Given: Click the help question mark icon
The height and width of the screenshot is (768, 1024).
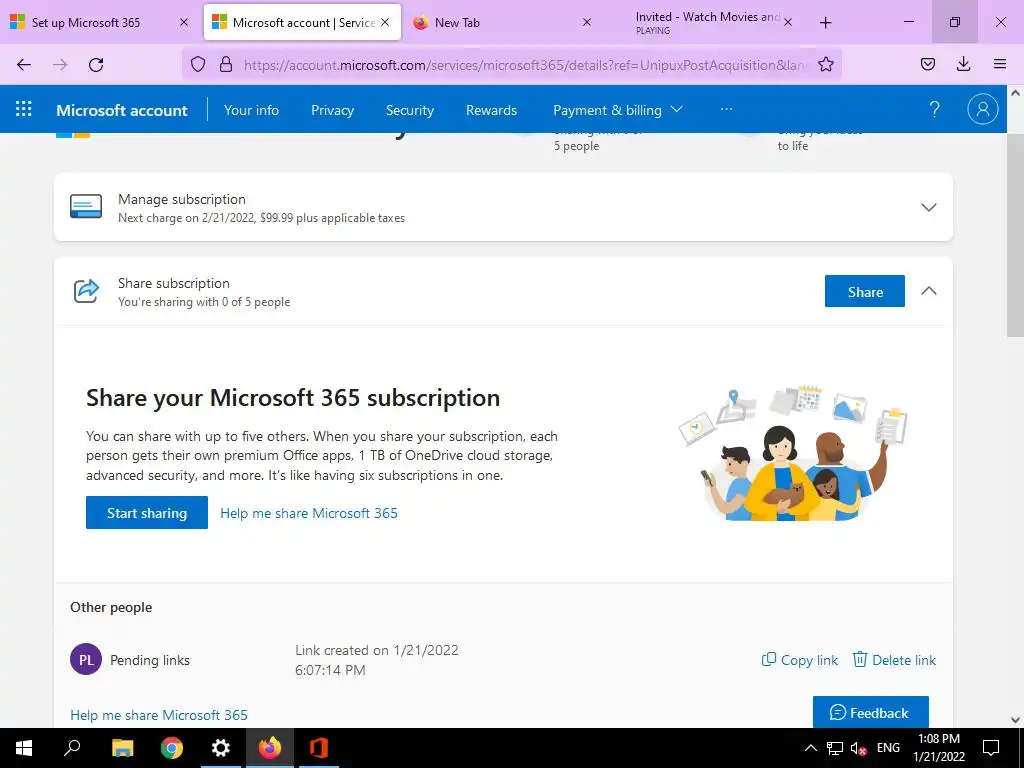Looking at the screenshot, I should [935, 109].
